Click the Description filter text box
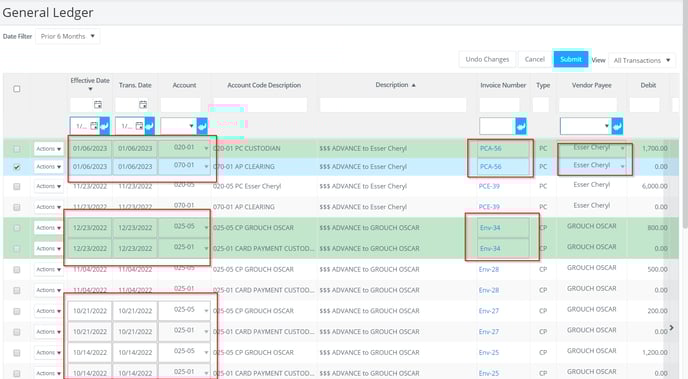This screenshot has height=379, width=688. point(393,105)
